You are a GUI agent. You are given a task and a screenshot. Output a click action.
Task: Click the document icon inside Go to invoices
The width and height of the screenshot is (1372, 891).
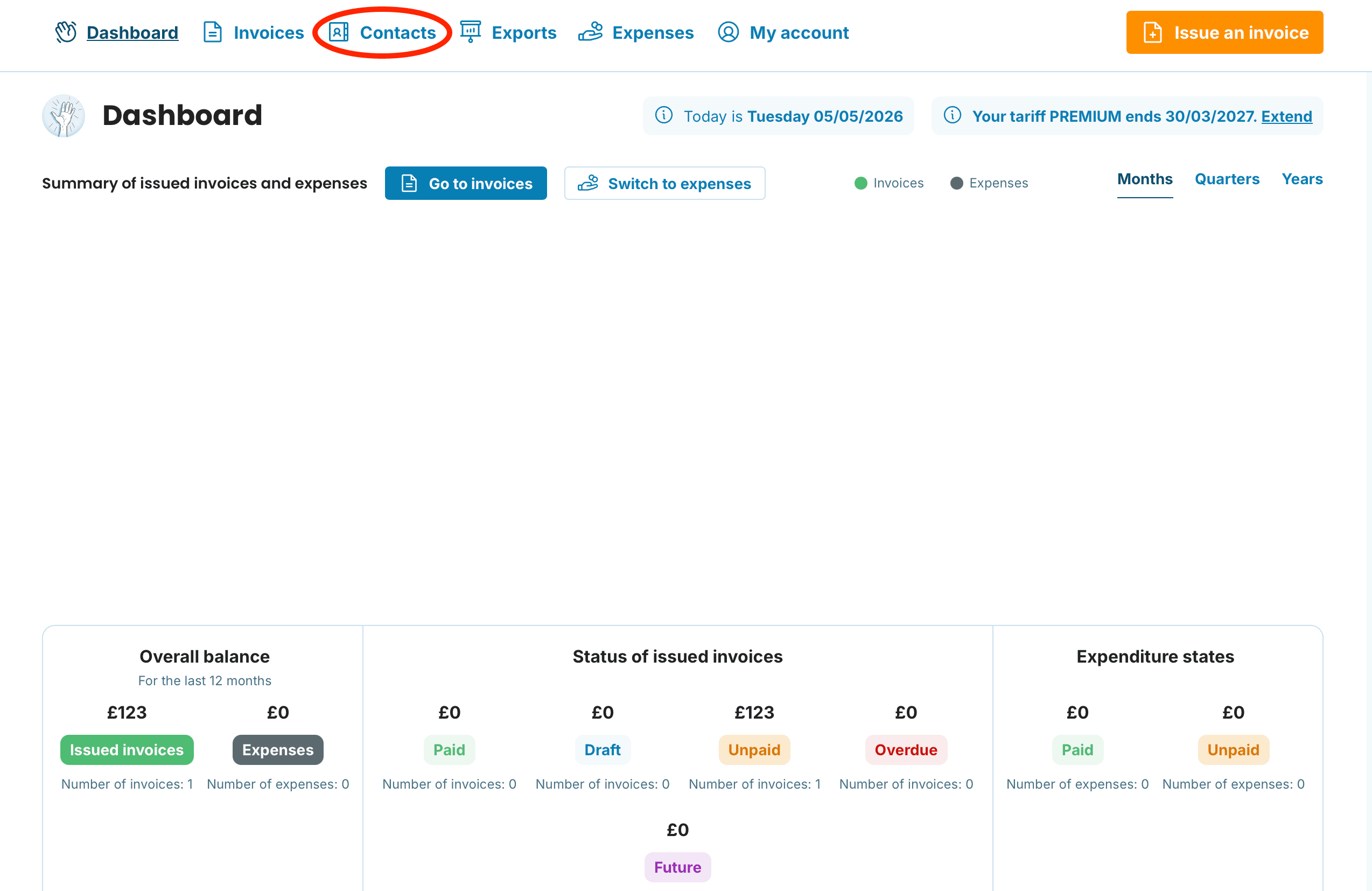coord(409,183)
